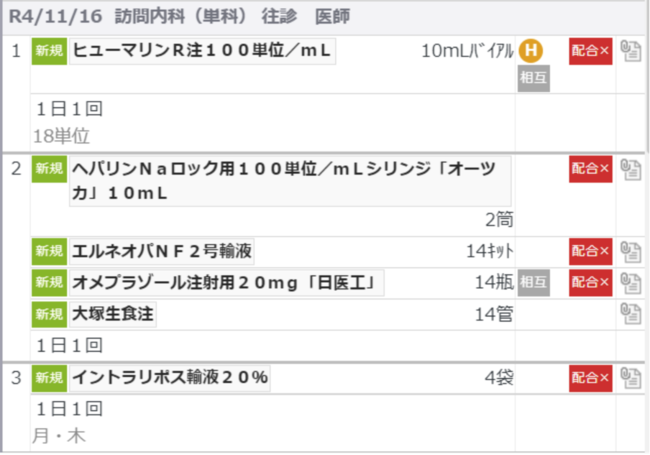This screenshot has height=455, width=650.
Task: Open document icon beside ヒューマリンR注
Action: point(631,51)
